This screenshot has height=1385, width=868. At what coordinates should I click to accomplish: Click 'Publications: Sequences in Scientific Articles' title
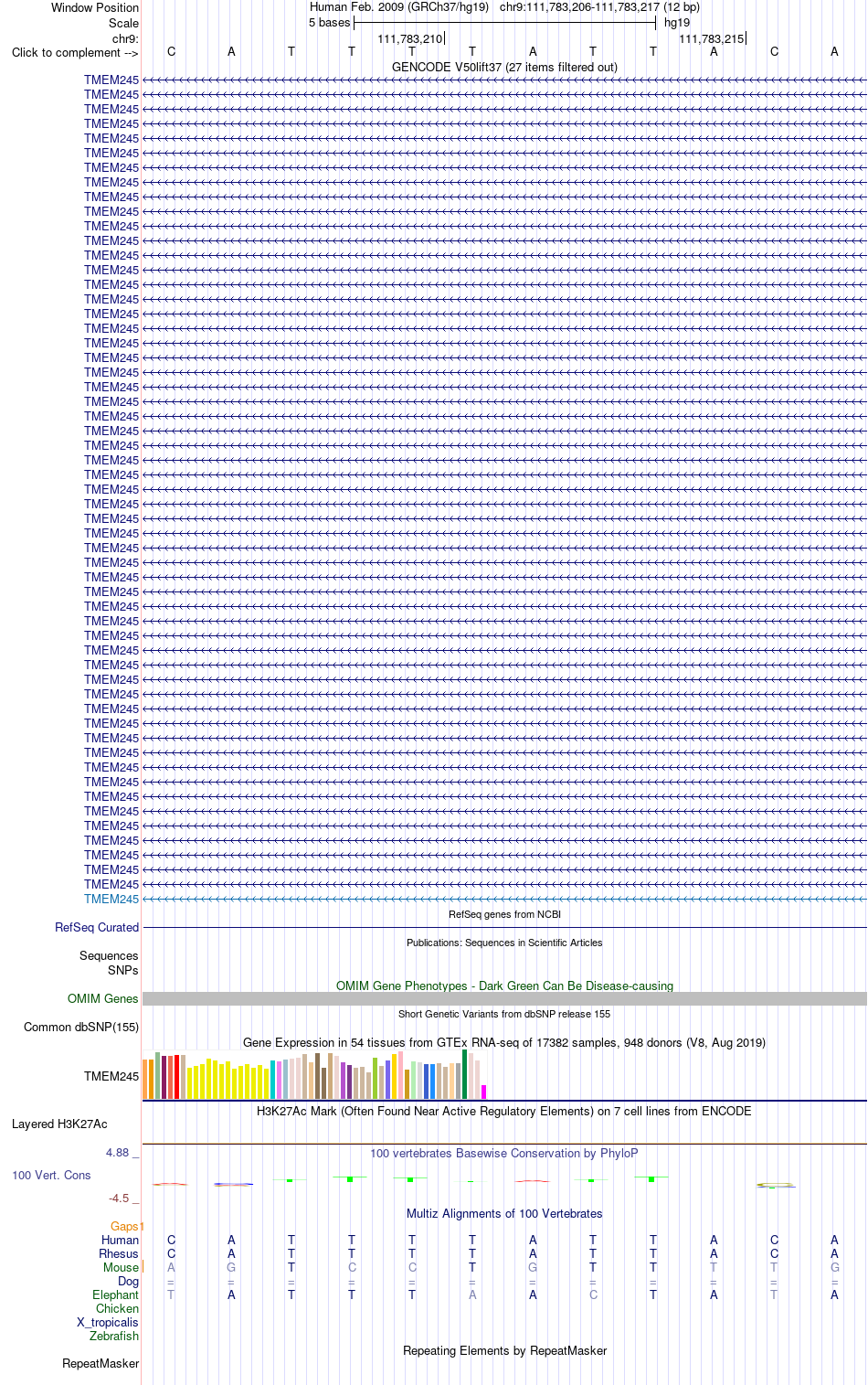504,943
